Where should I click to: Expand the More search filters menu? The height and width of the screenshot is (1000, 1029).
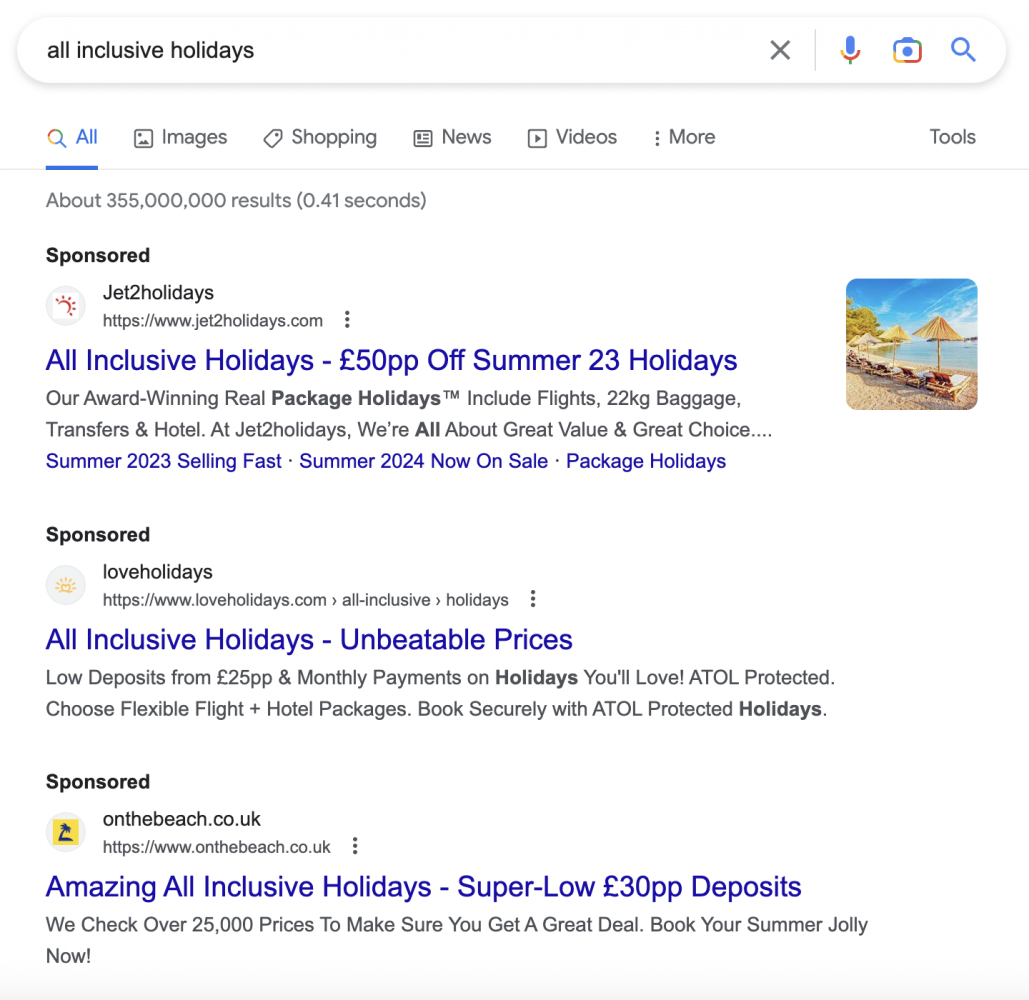tap(683, 137)
